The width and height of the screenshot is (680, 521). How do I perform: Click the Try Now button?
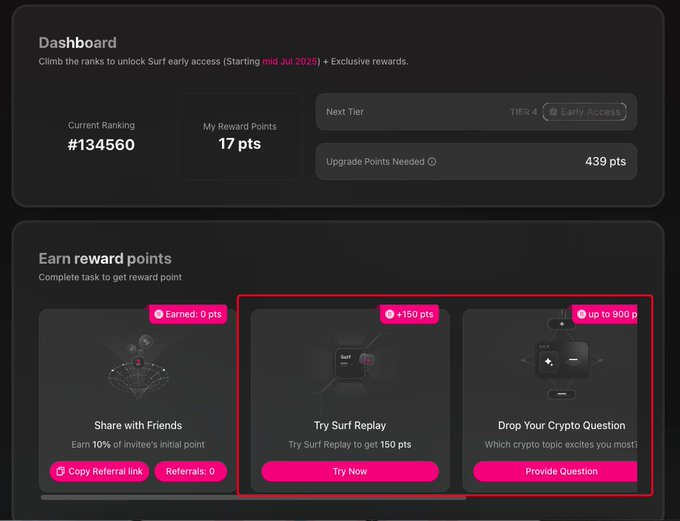tap(350, 471)
